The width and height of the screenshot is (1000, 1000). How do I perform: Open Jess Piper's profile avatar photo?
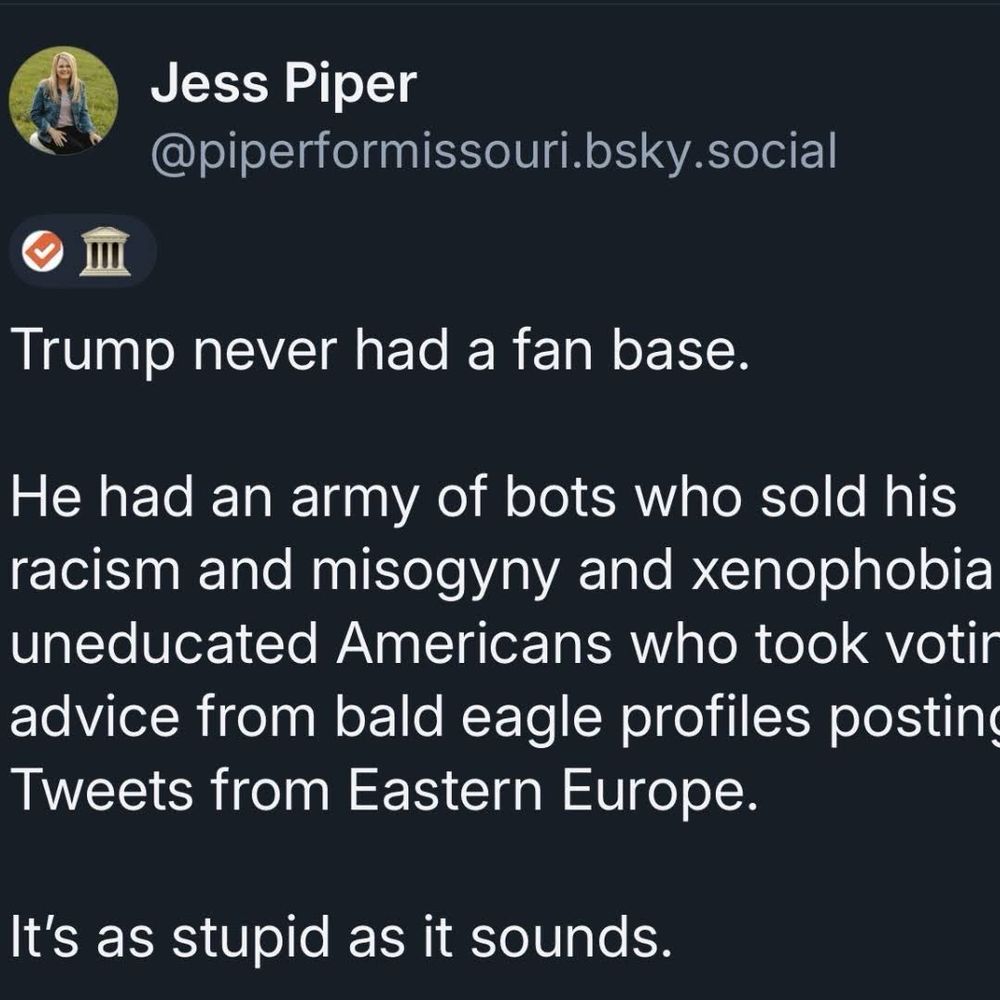(63, 100)
